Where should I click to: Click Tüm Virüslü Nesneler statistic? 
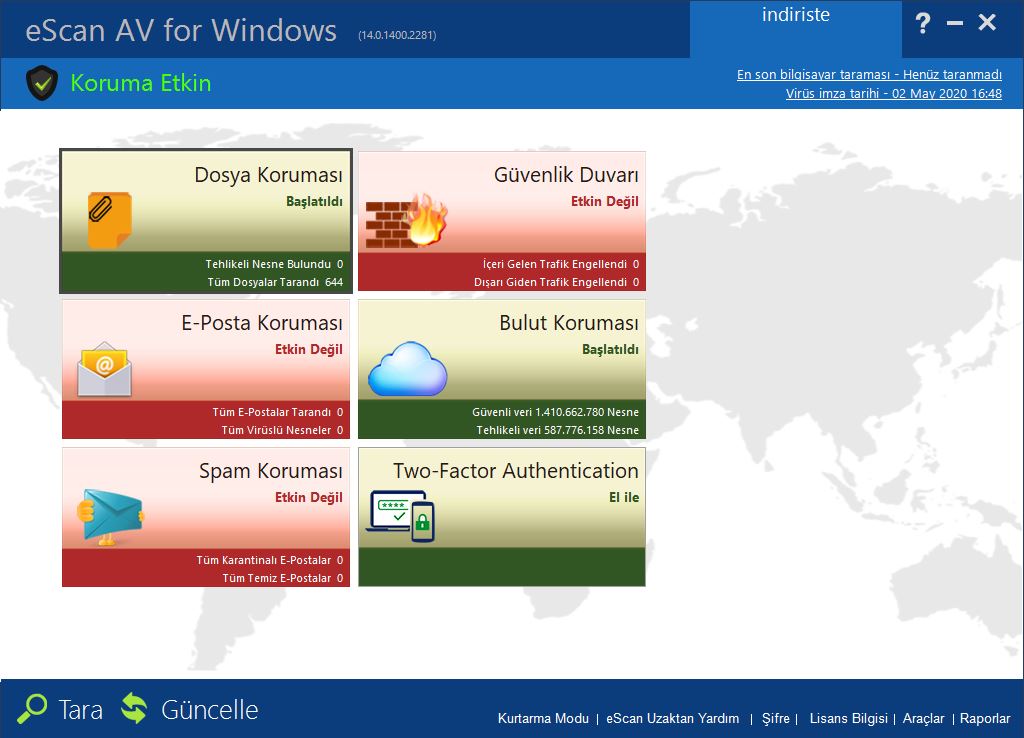[x=282, y=430]
